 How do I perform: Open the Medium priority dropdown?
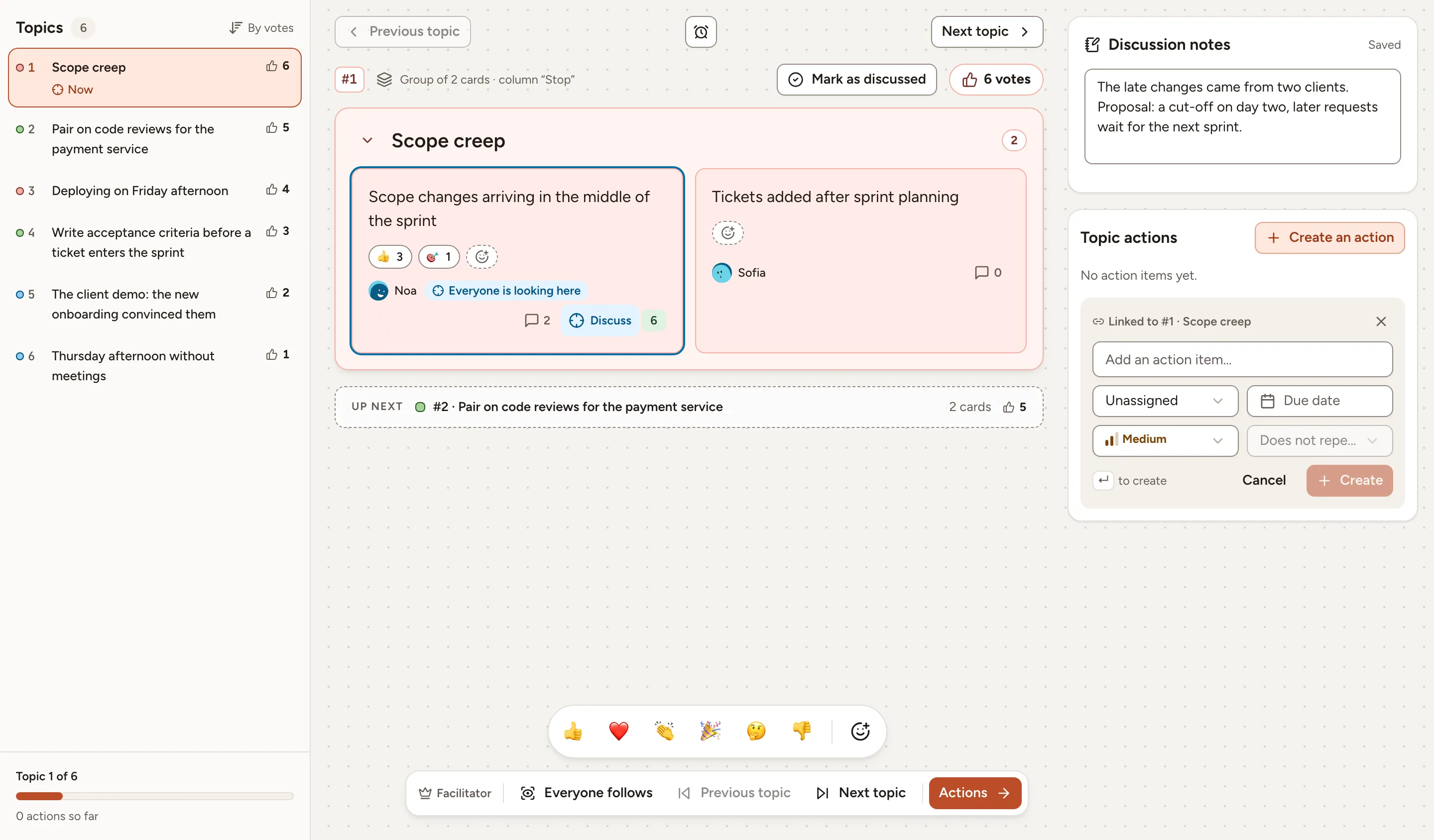(x=1165, y=440)
